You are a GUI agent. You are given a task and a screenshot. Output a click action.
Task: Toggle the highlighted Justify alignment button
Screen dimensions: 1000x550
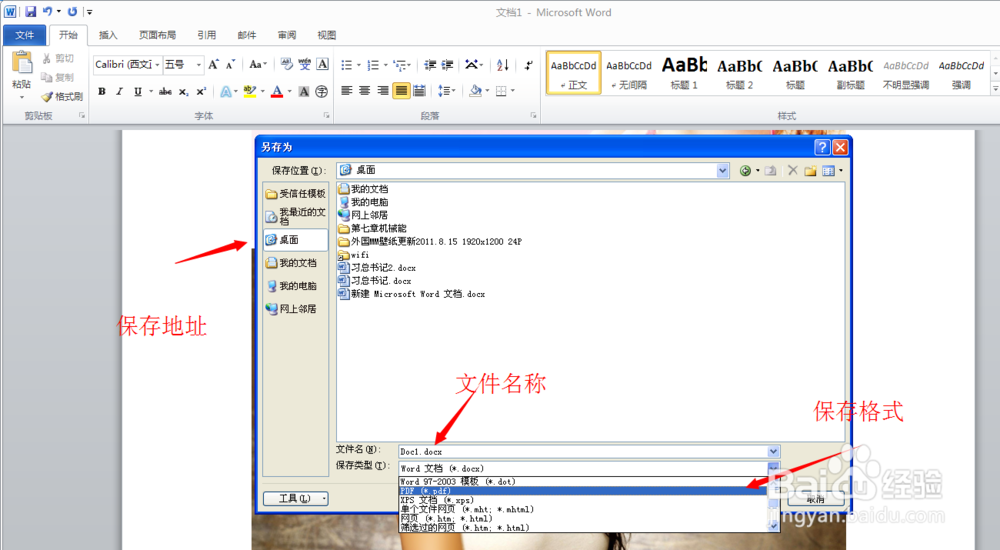(401, 91)
